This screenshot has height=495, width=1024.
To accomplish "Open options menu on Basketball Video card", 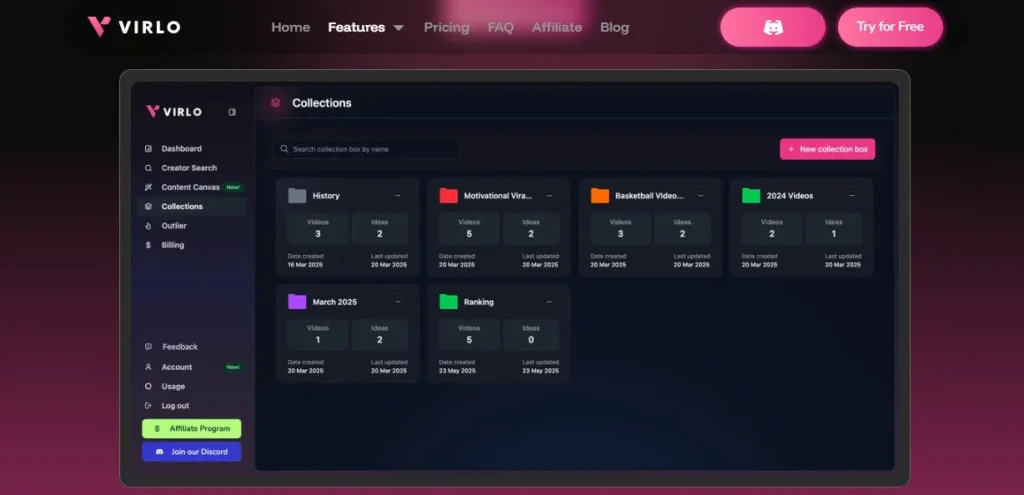I will pyautogui.click(x=701, y=195).
